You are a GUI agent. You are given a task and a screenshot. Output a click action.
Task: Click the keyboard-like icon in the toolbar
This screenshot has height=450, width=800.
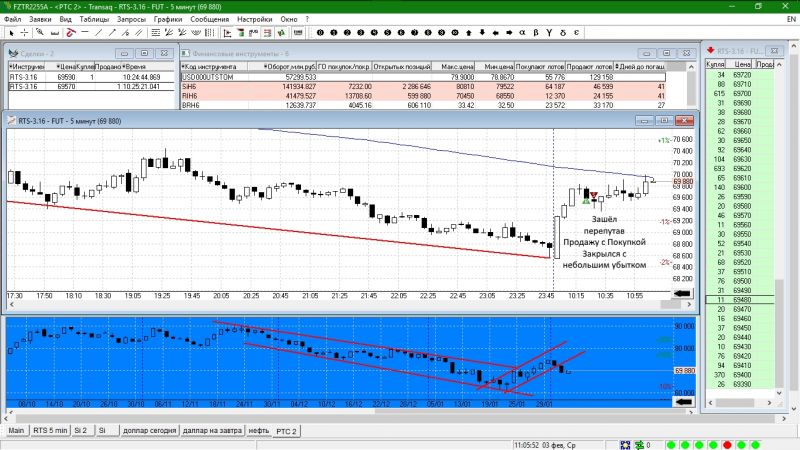298,33
